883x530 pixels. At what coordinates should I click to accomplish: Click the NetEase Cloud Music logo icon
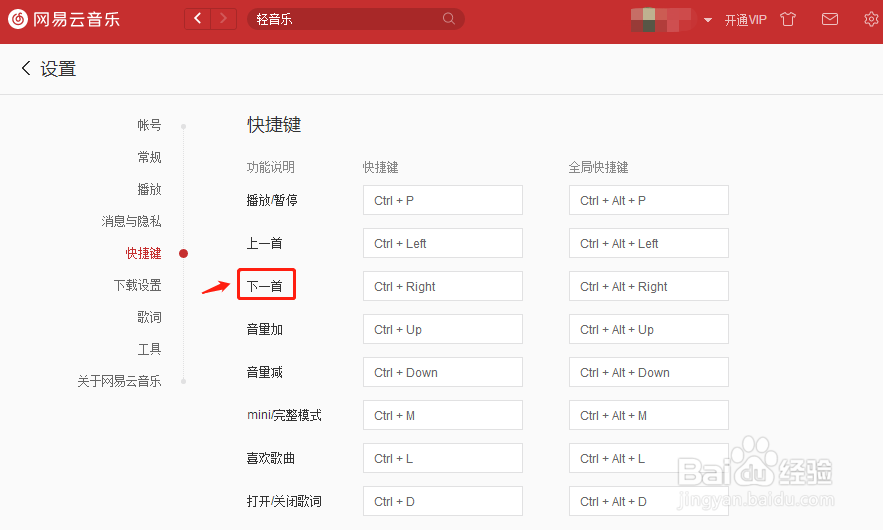point(18,19)
